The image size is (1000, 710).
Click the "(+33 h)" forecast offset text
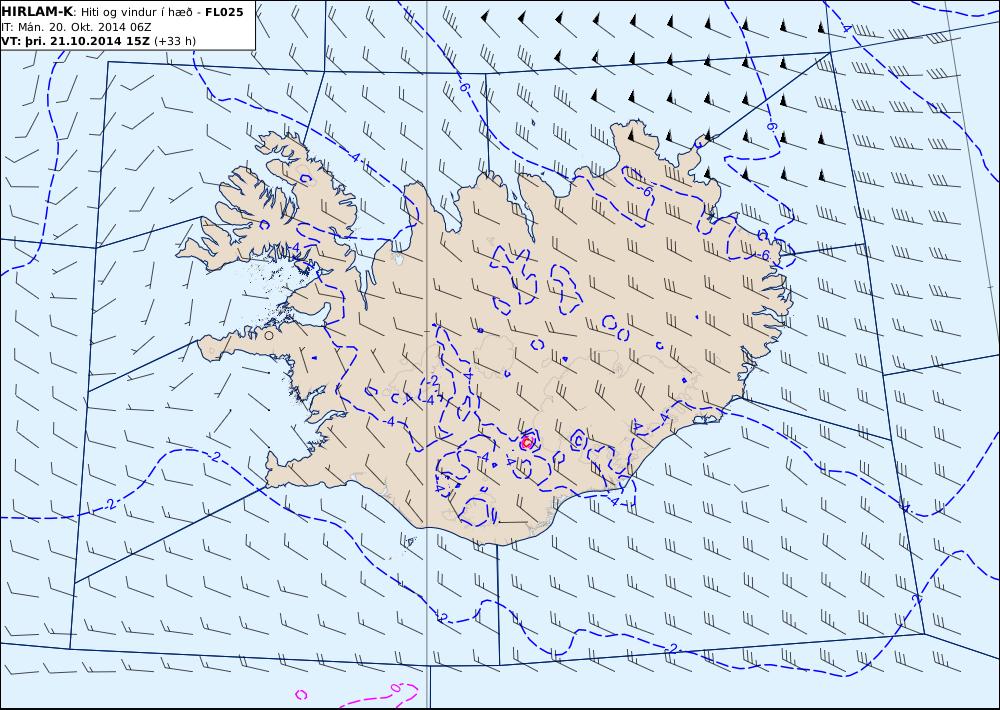click(x=175, y=41)
